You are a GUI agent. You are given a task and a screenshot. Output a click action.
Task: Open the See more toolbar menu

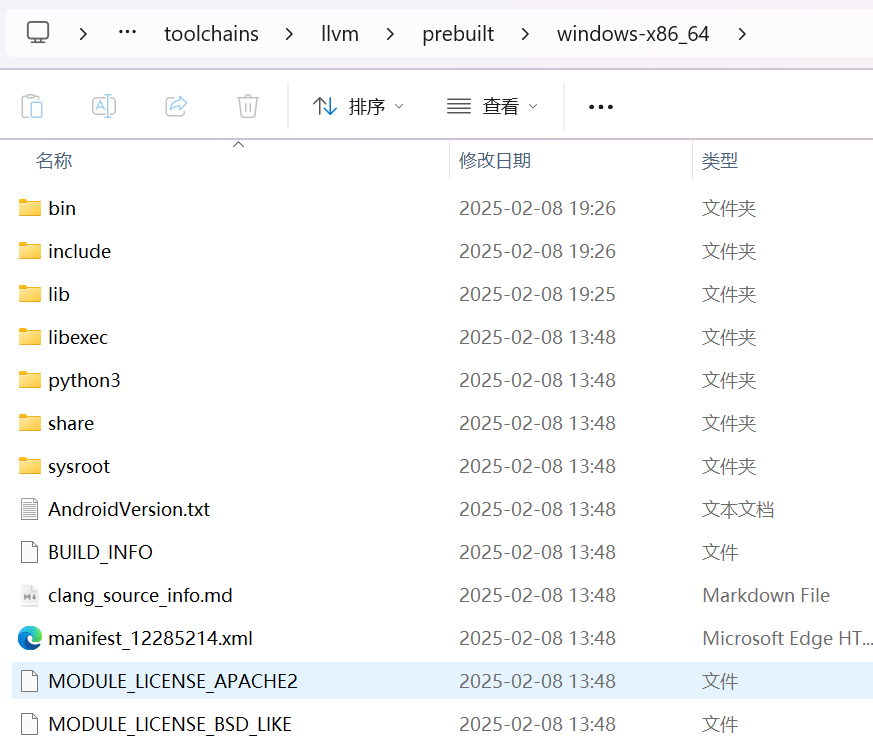[600, 105]
